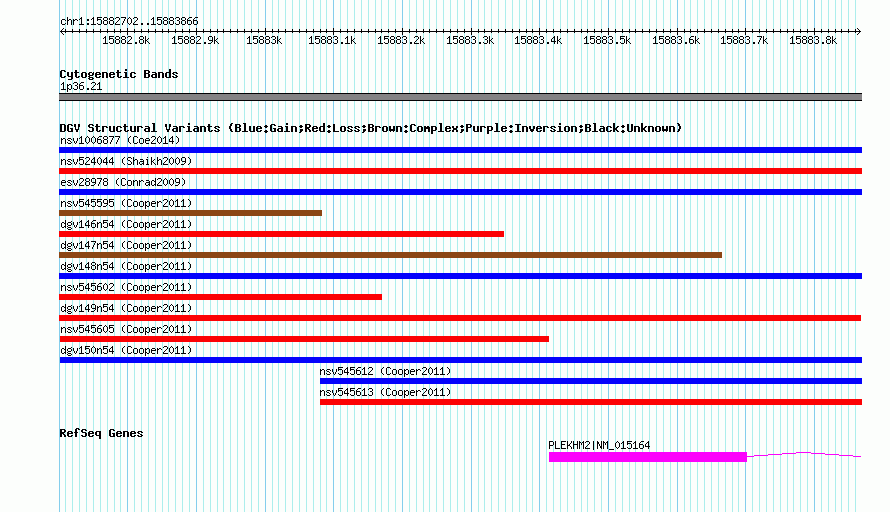Open the PLEKHM2|NM_015164 gene label
Viewport: 890px width, 512px height.
(599, 446)
